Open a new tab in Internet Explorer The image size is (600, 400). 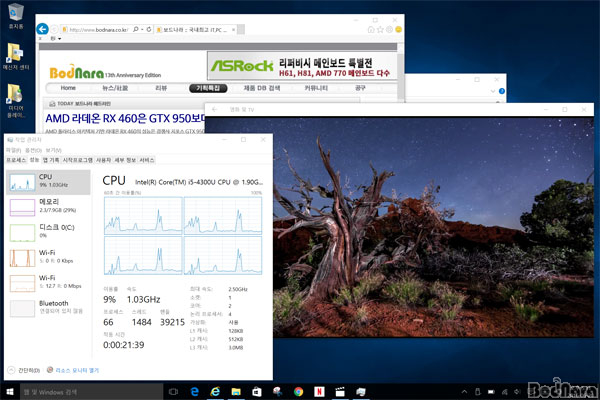click(241, 29)
